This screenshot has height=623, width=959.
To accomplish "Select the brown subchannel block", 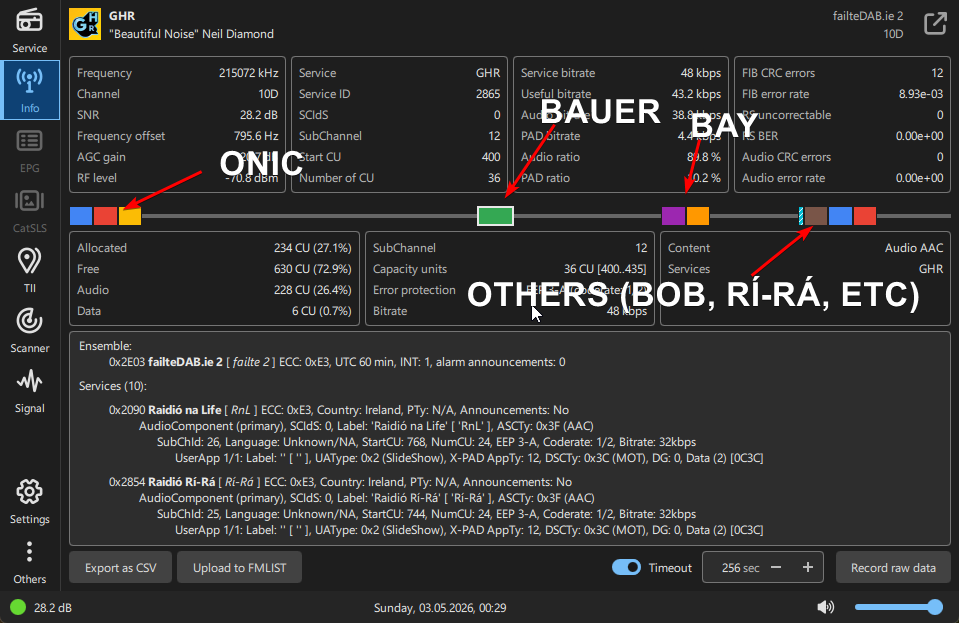I will click(x=816, y=216).
